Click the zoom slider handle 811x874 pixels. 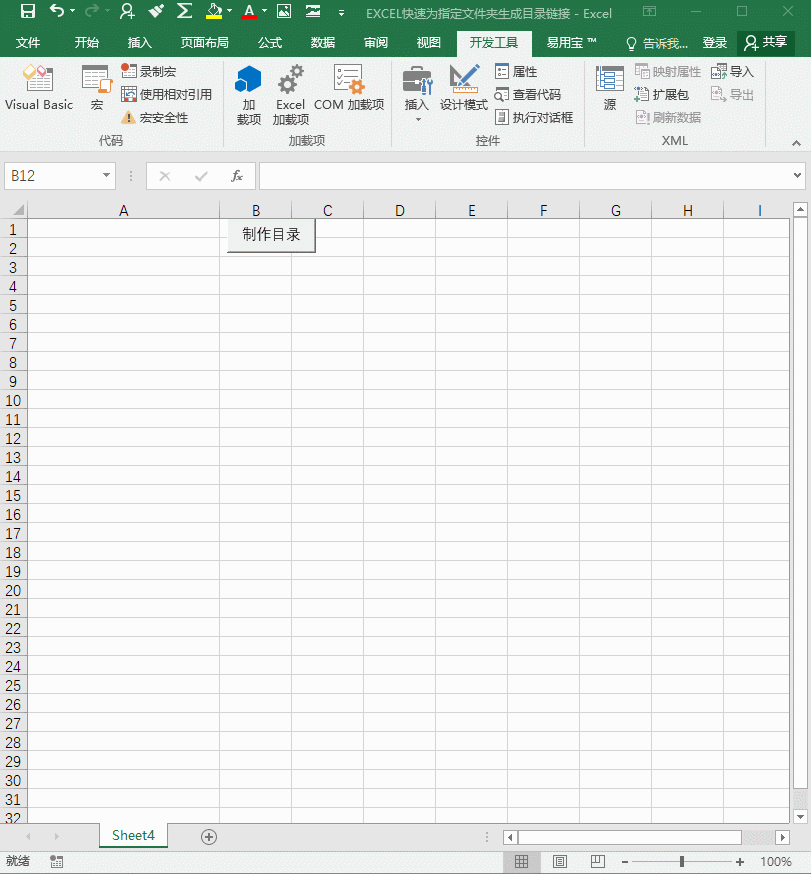pos(682,862)
